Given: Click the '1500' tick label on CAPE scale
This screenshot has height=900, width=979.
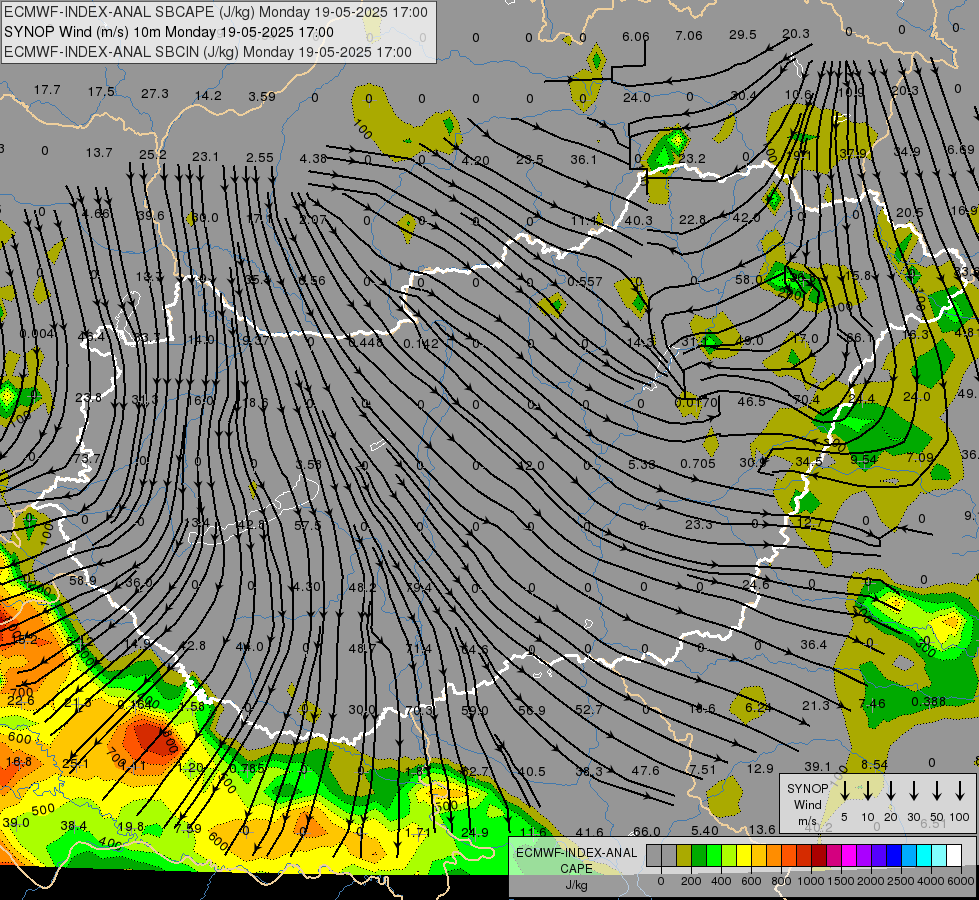Looking at the screenshot, I should tap(841, 881).
